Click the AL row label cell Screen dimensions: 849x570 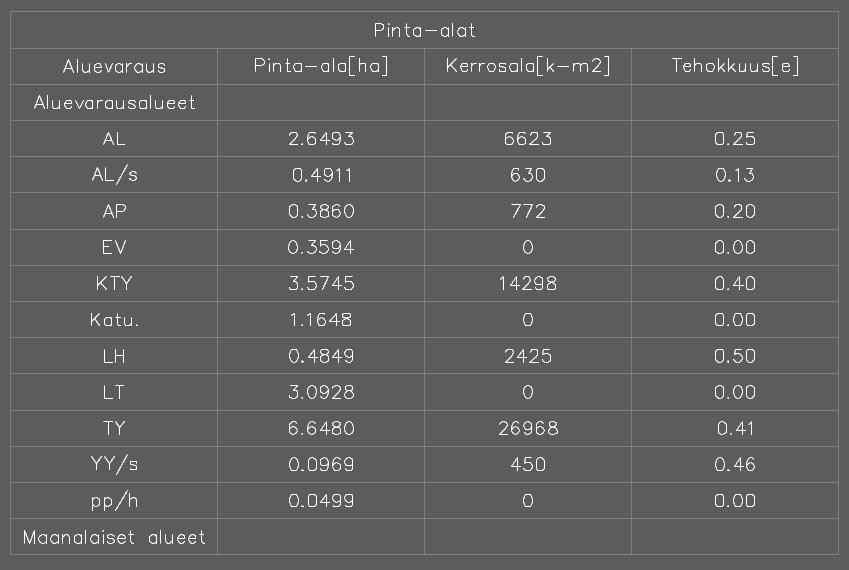pos(114,139)
